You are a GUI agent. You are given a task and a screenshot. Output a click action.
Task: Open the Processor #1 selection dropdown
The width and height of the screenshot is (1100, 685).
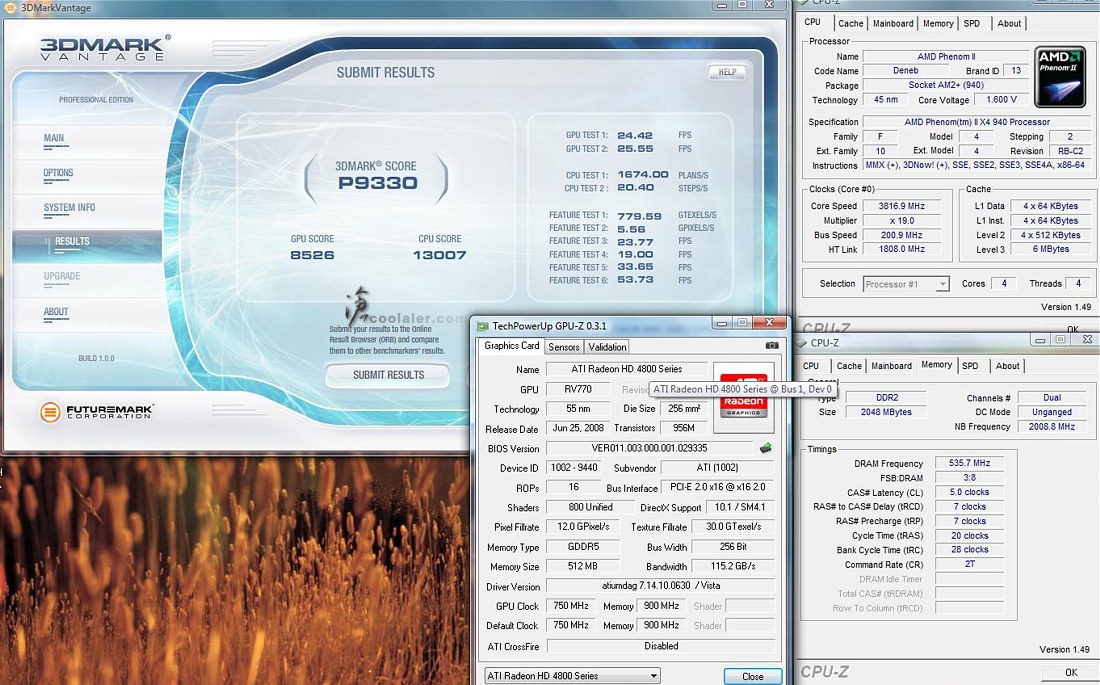(x=906, y=284)
